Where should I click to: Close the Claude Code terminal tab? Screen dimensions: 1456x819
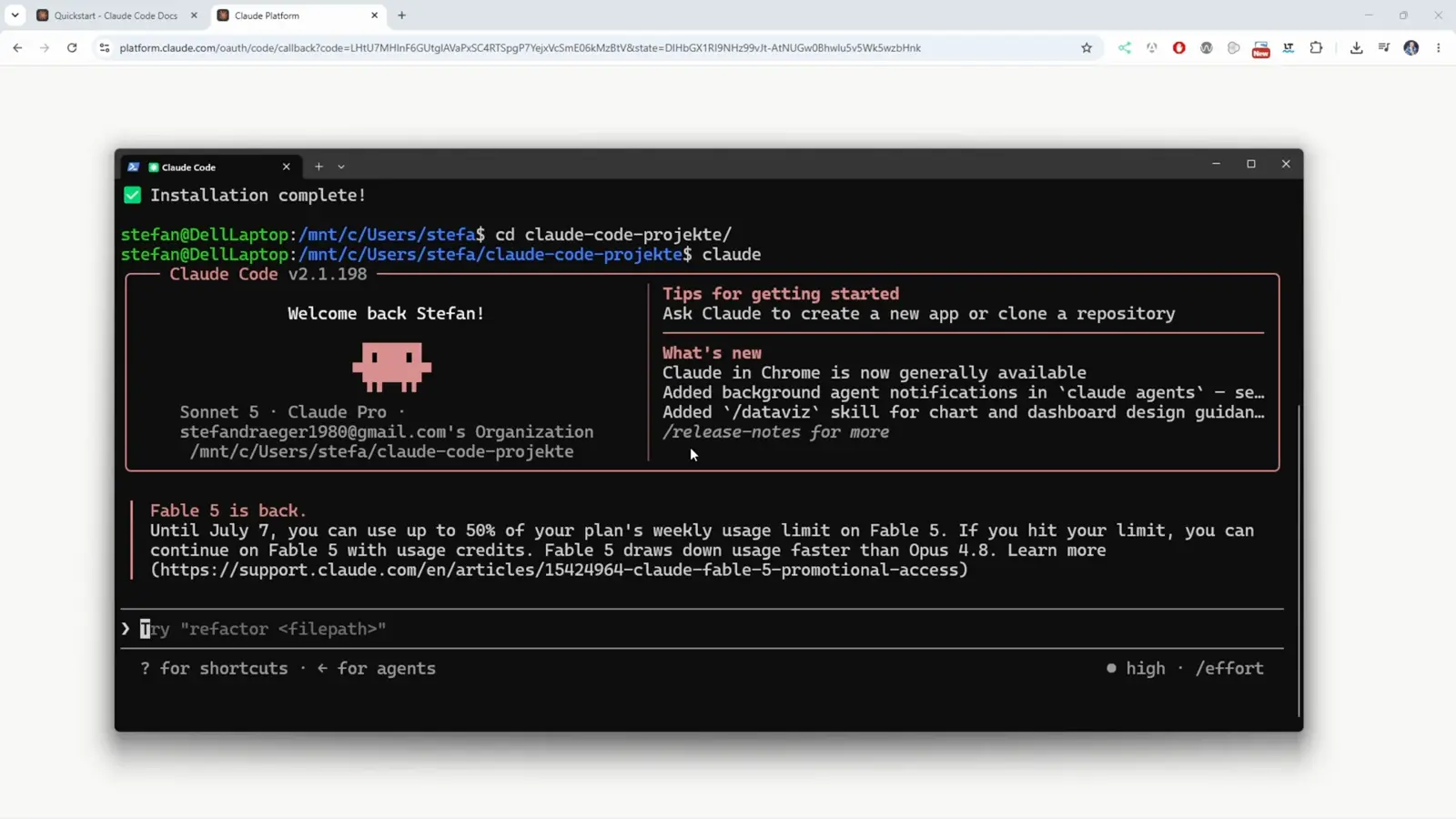point(286,167)
